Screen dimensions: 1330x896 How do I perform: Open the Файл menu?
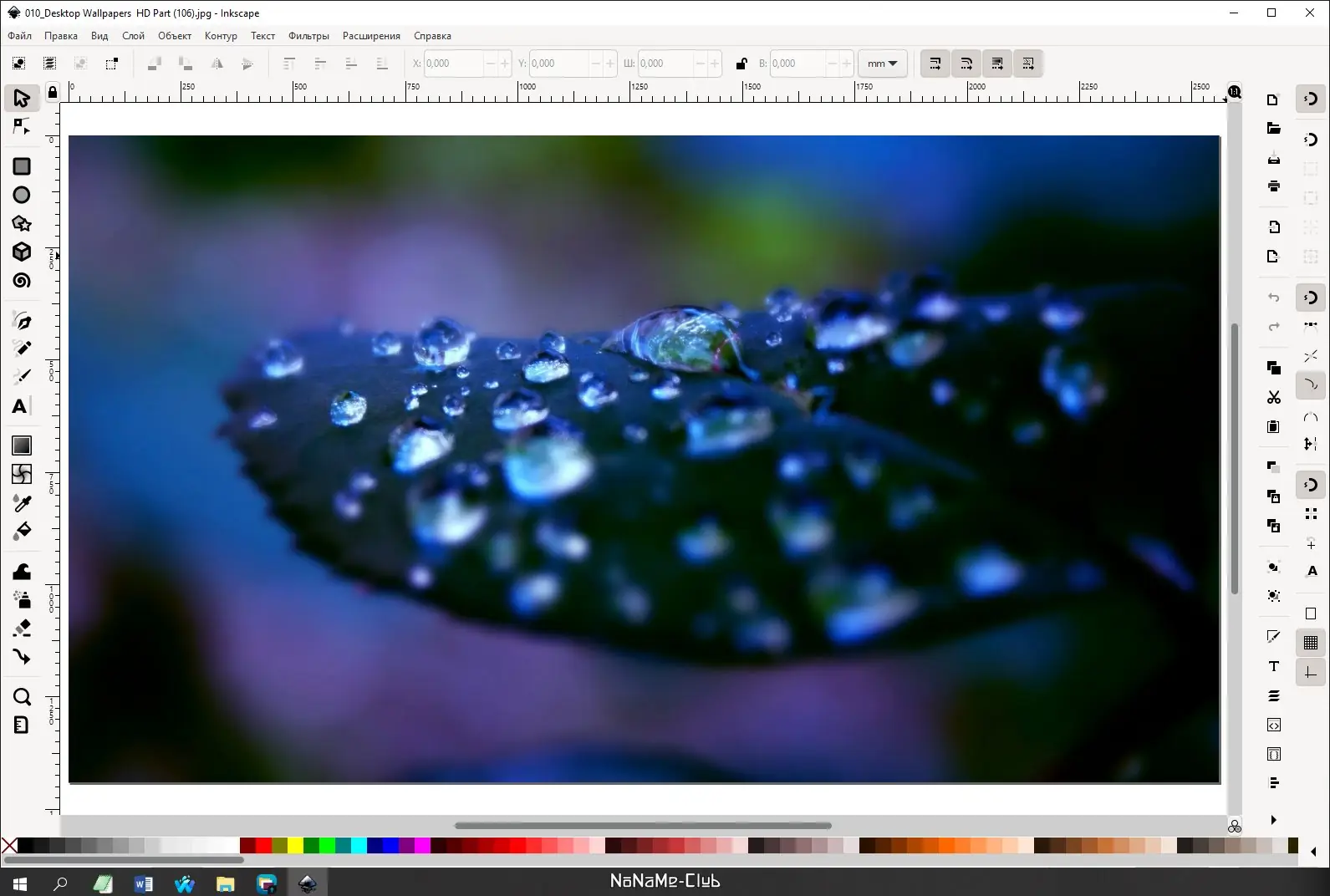pos(19,36)
